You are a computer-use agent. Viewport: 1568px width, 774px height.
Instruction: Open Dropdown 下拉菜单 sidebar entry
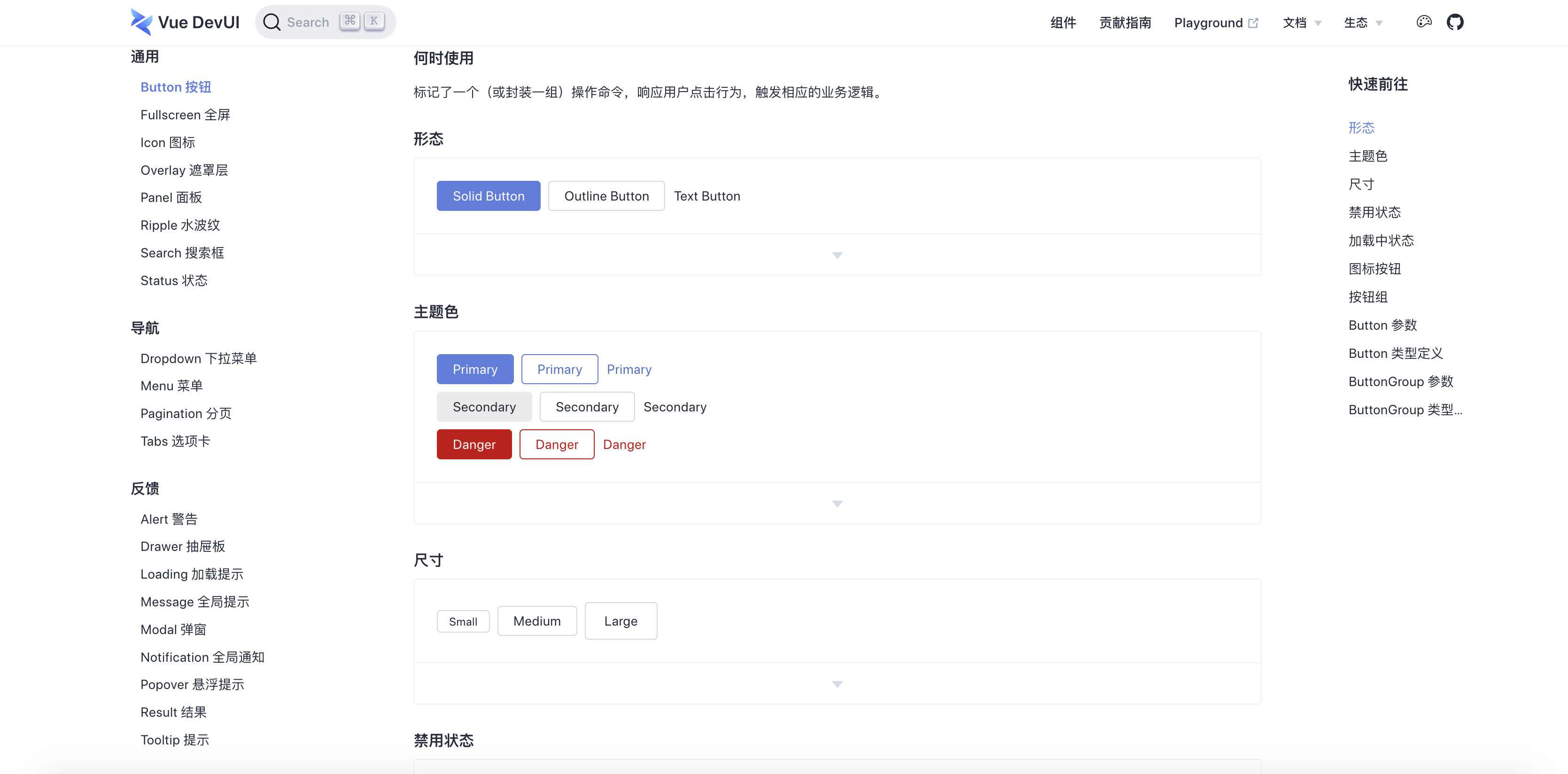[x=198, y=358]
